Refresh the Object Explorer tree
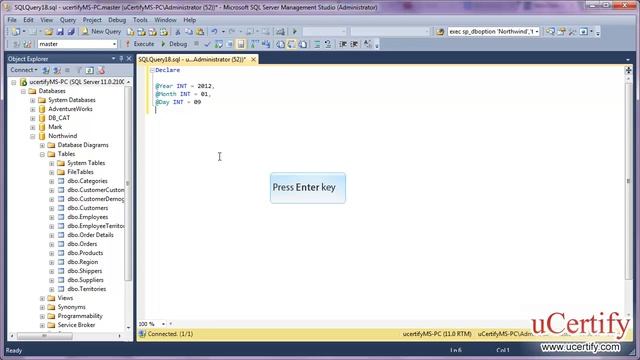Screen dimensions: 640x360 pos(90,70)
